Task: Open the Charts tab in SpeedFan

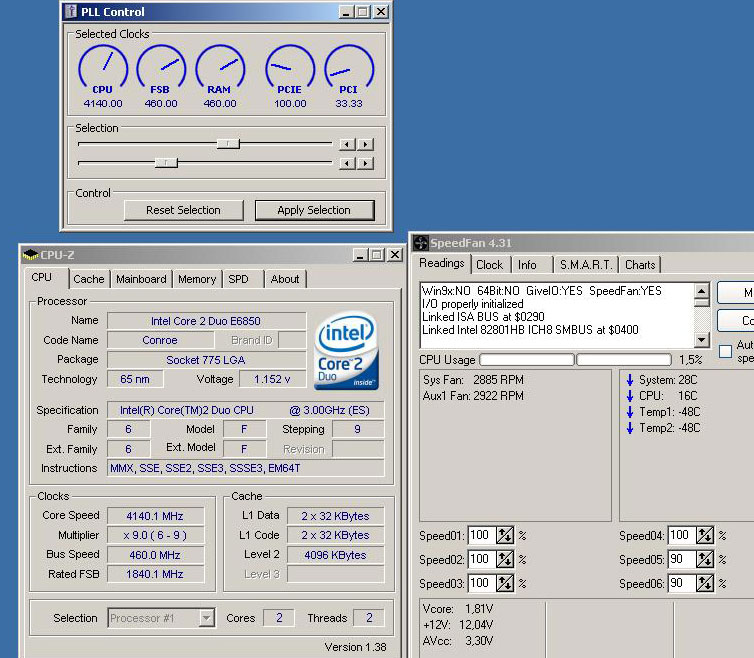Action: (x=640, y=265)
